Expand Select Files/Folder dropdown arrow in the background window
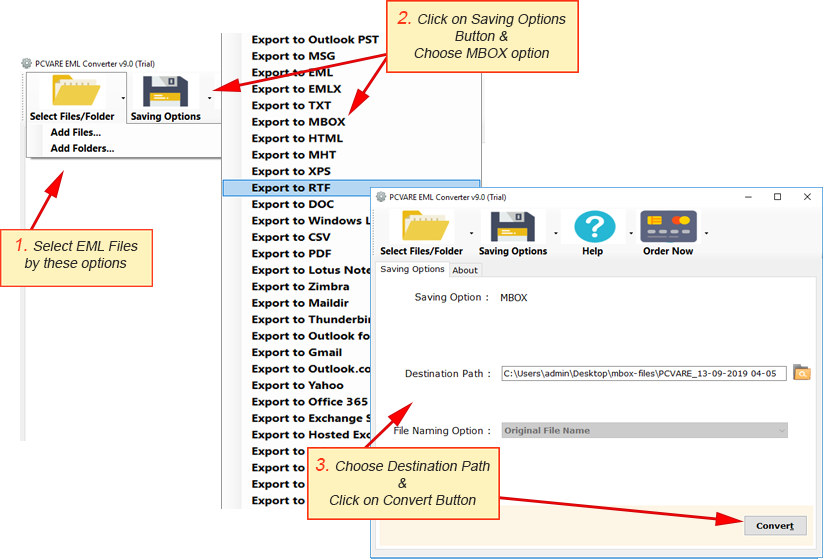The width and height of the screenshot is (823, 559). [x=123, y=98]
